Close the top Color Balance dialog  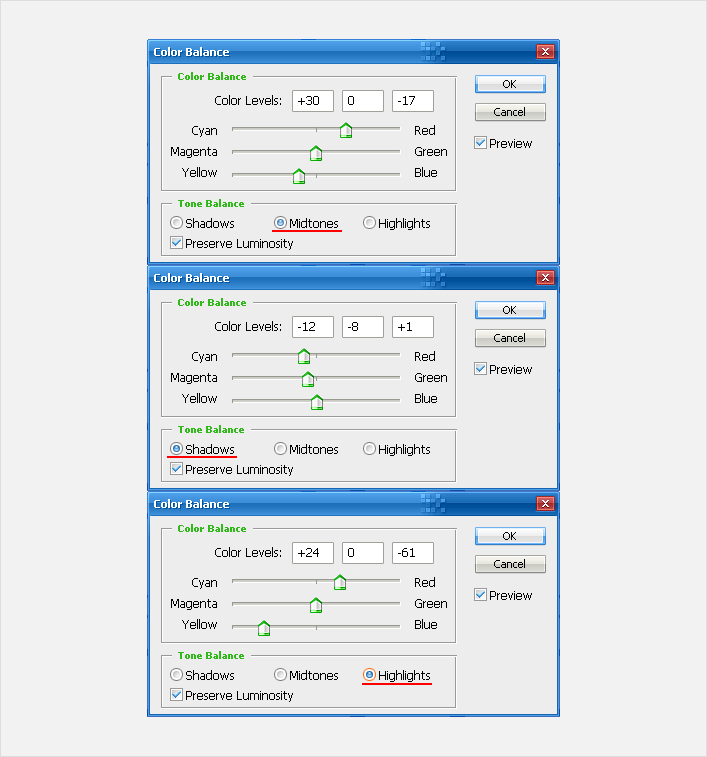[x=545, y=52]
